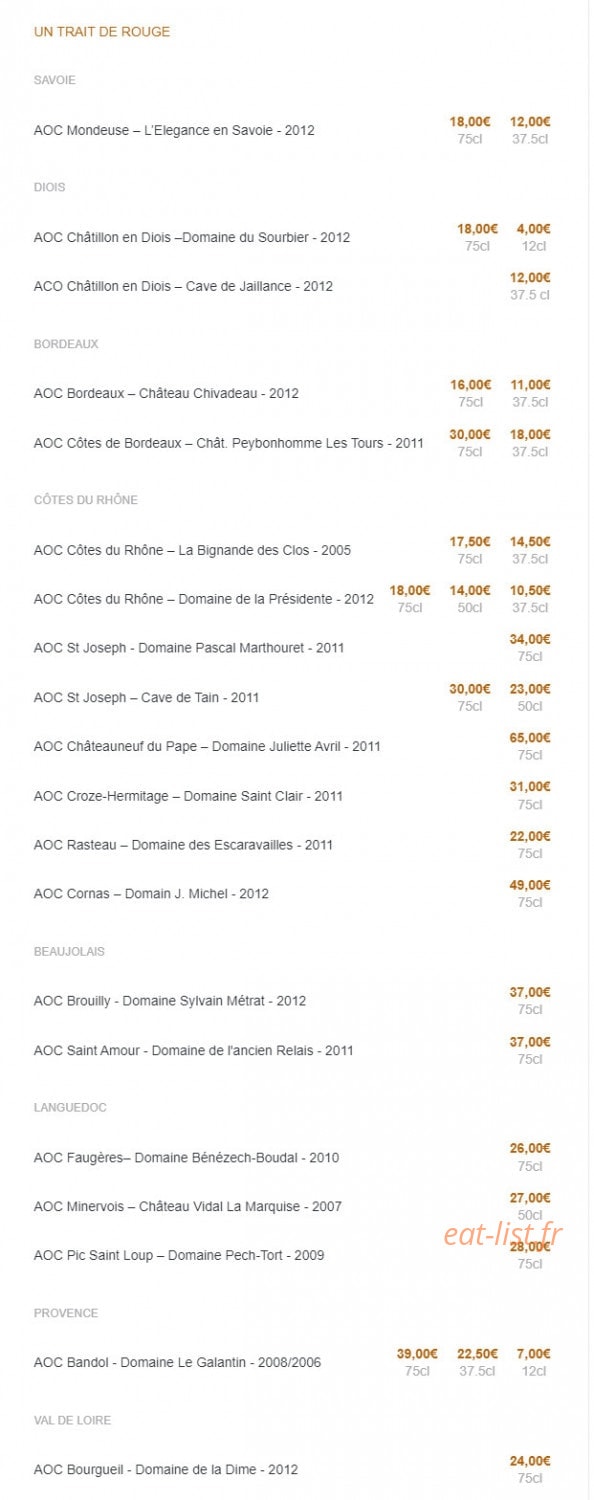Screen dimensions: 594x1500
Task: Click the 30,00€ Peybonhomme Les Tours price
Action: [470, 435]
